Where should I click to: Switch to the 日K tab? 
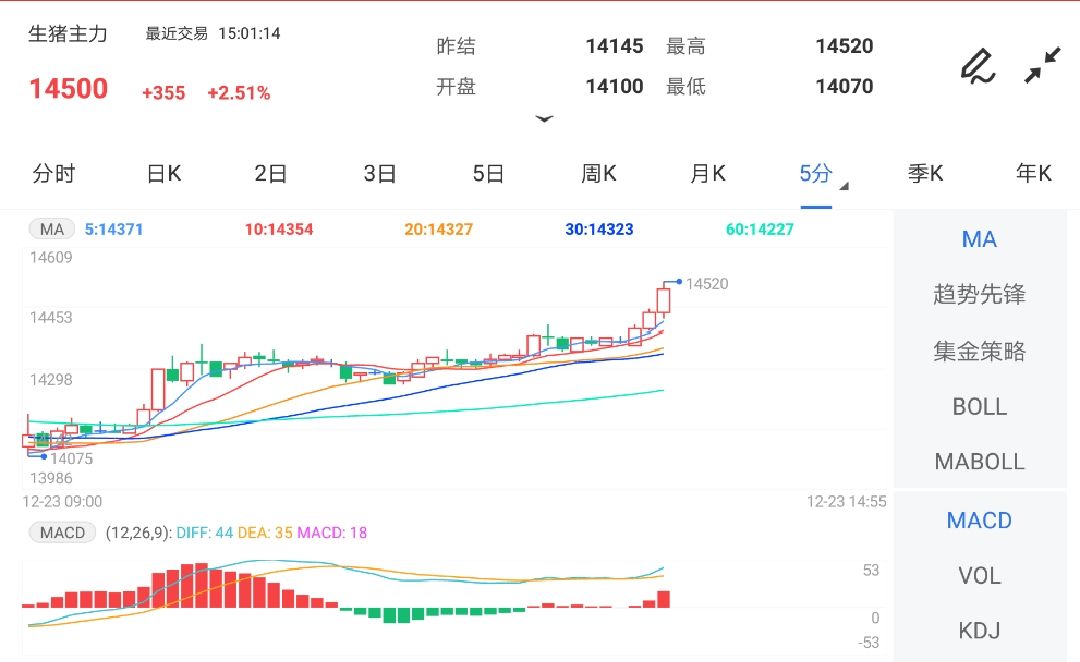(162, 173)
